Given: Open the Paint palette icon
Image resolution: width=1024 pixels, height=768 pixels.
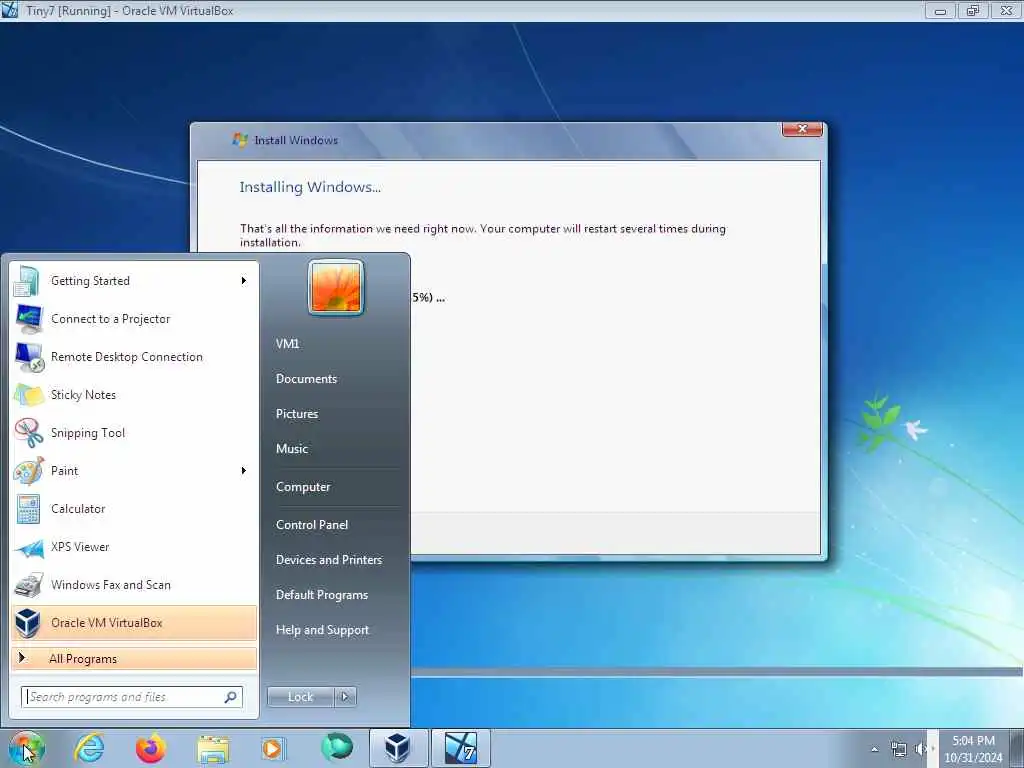Looking at the screenshot, I should pos(29,471).
